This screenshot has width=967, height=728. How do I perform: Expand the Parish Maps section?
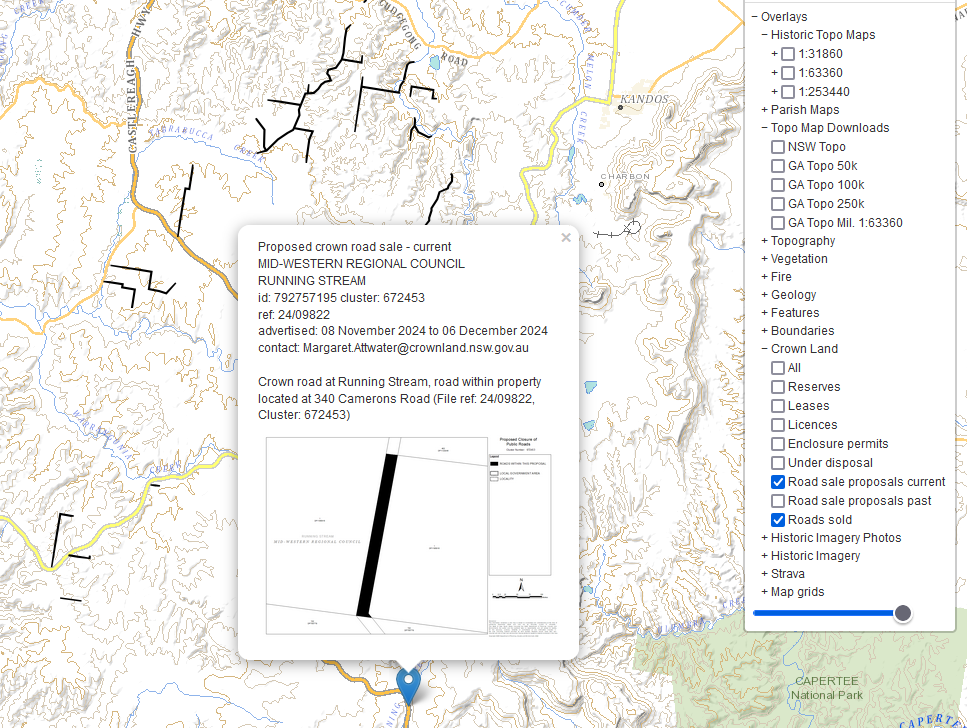[764, 110]
